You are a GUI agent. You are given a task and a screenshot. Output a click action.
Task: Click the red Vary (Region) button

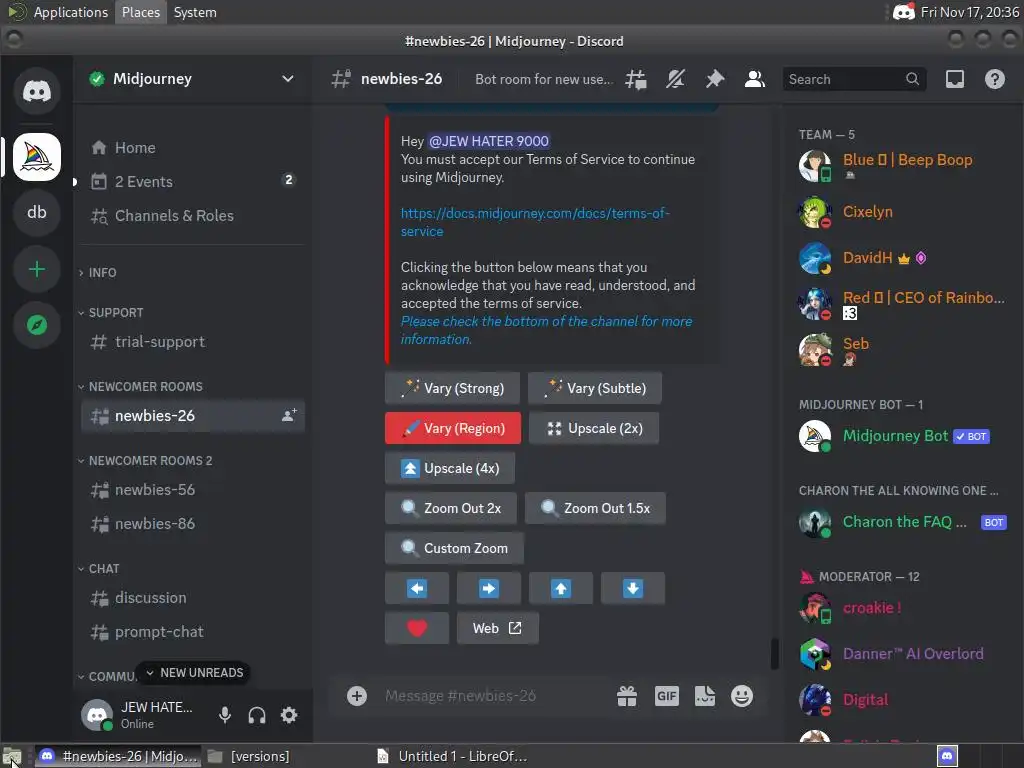453,428
